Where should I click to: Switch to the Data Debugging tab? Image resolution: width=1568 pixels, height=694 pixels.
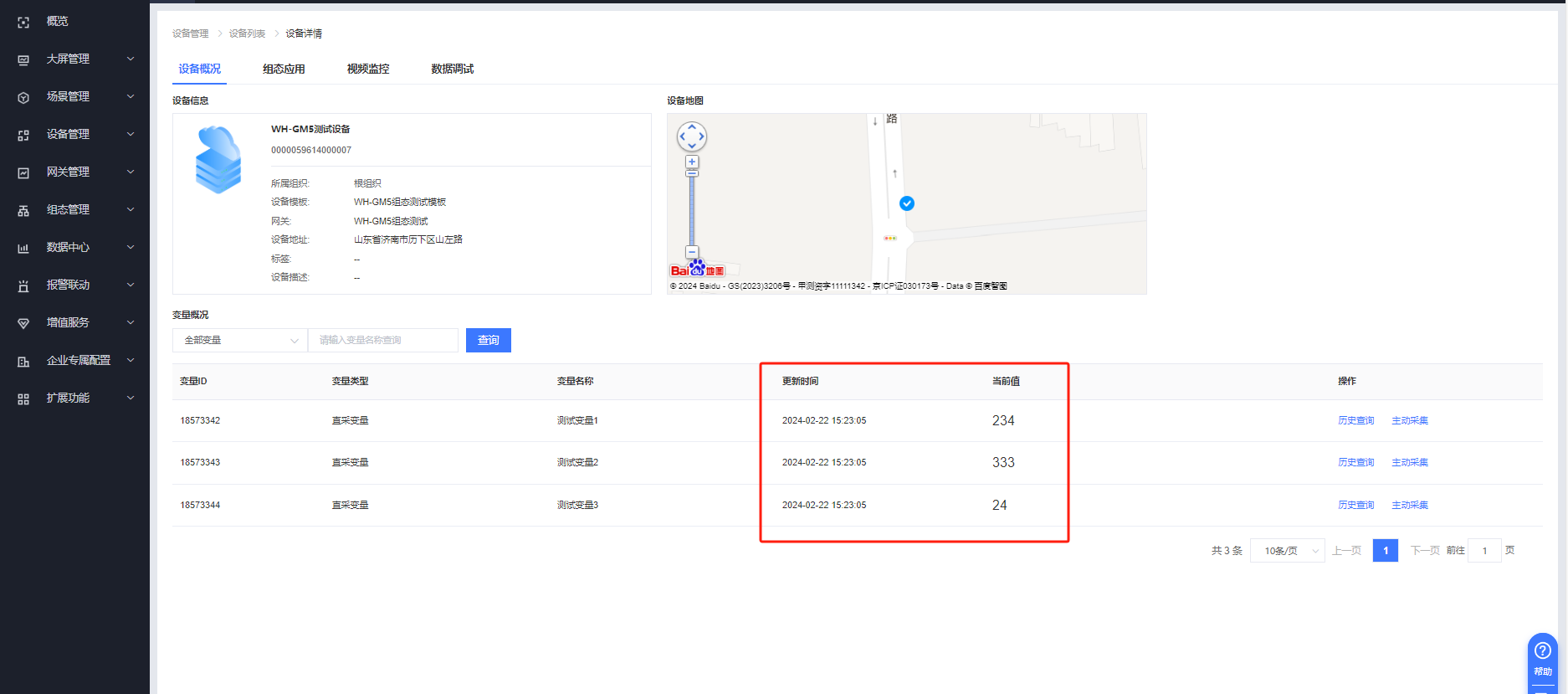coord(452,69)
